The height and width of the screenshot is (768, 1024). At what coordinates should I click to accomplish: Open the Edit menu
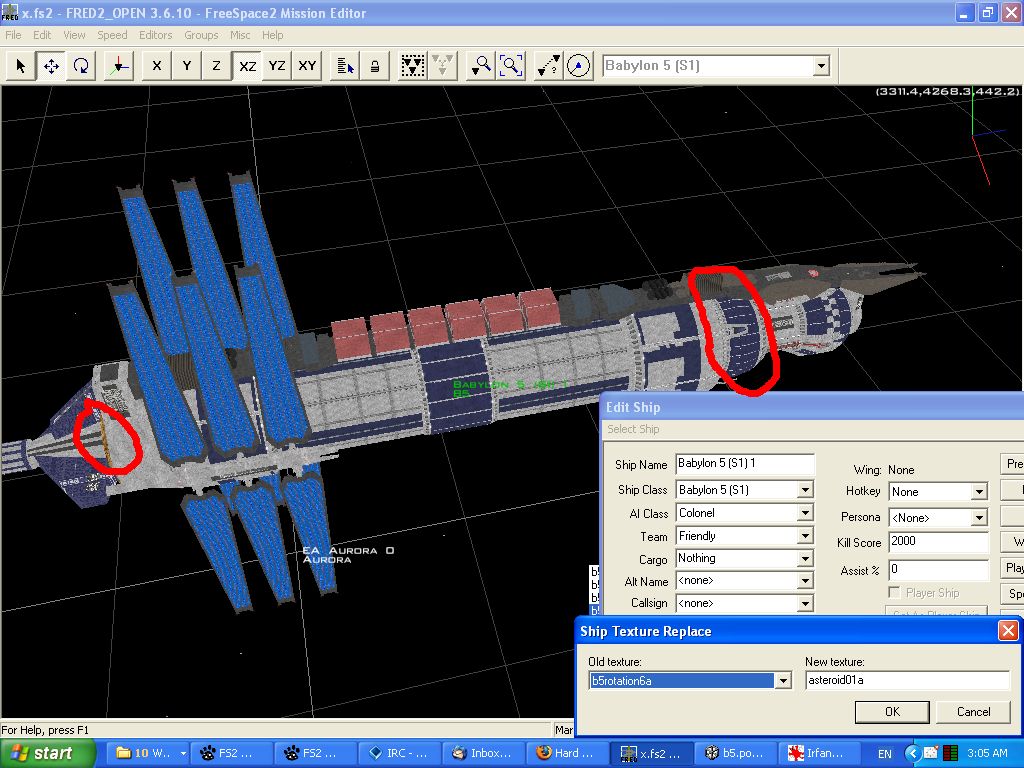(x=42, y=35)
